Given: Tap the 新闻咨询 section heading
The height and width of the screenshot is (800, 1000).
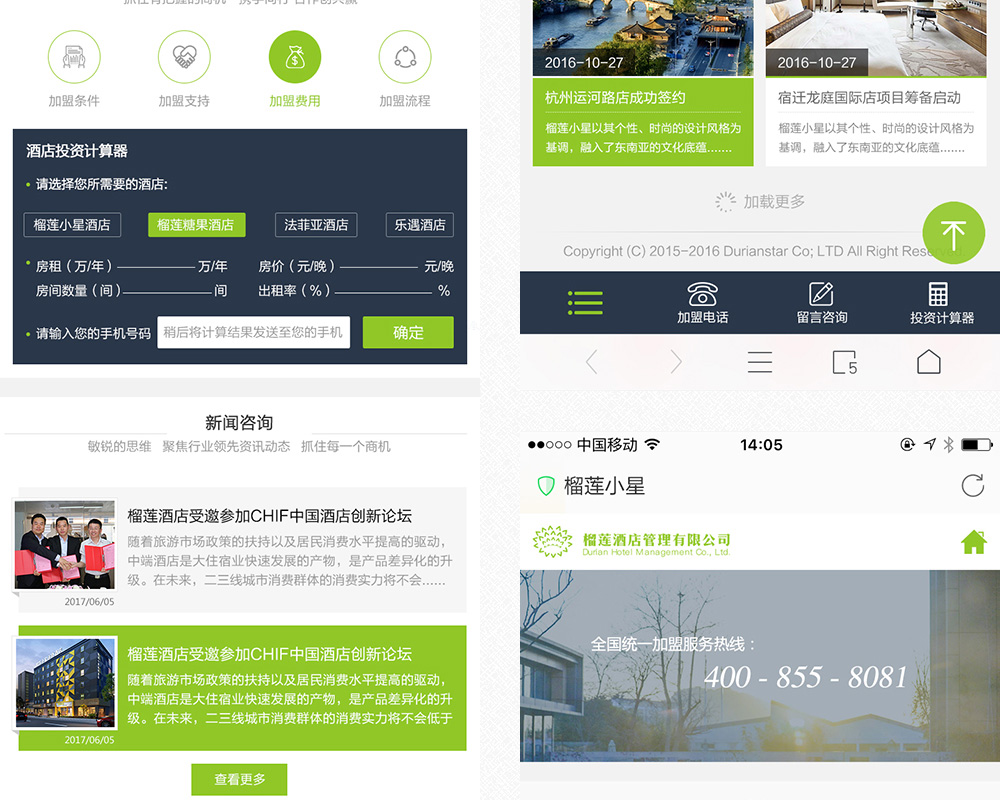Looking at the screenshot, I should coord(239,422).
